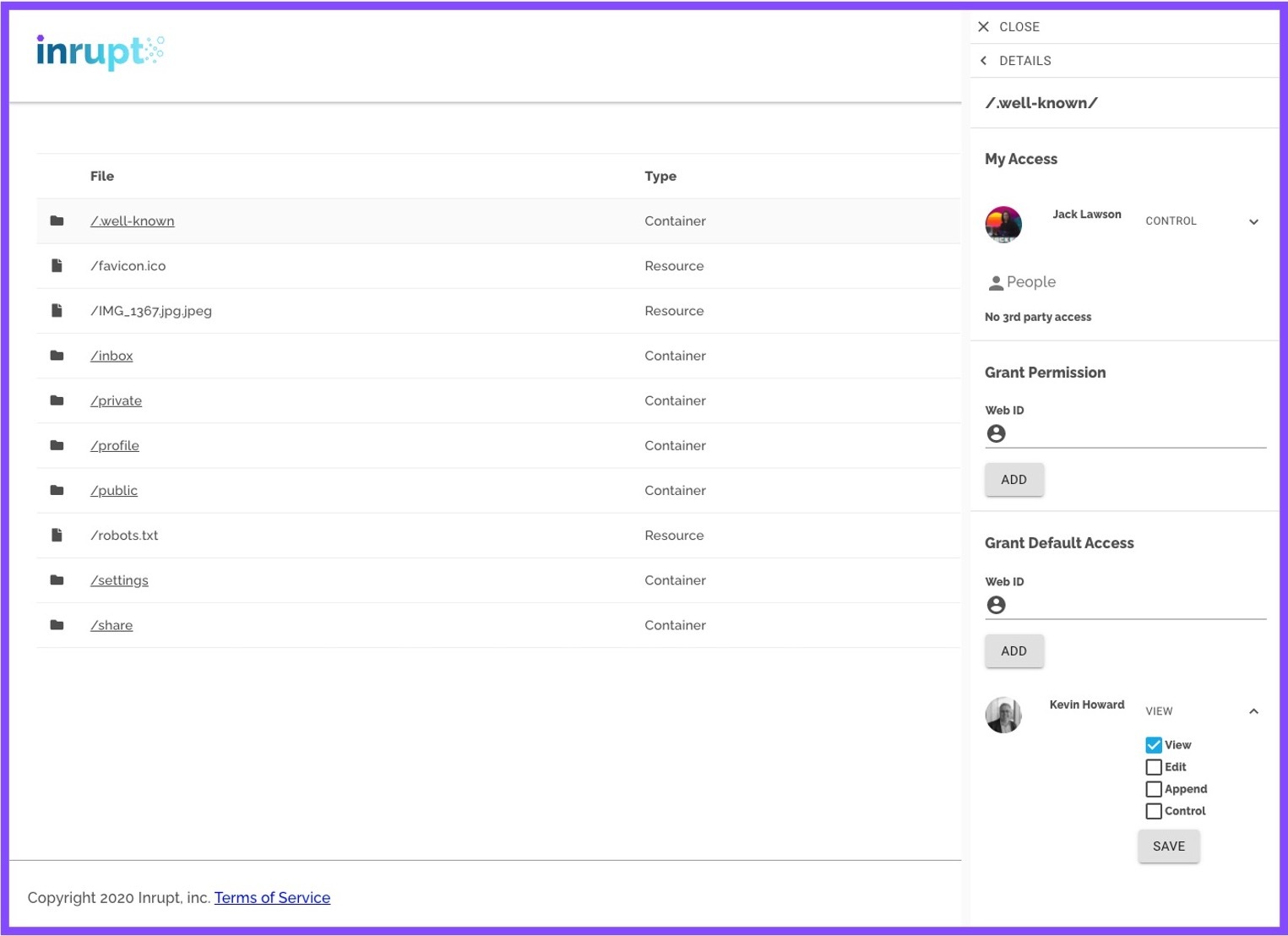Click the folder icon next to /inbox
The image size is (1288, 936).
[57, 356]
